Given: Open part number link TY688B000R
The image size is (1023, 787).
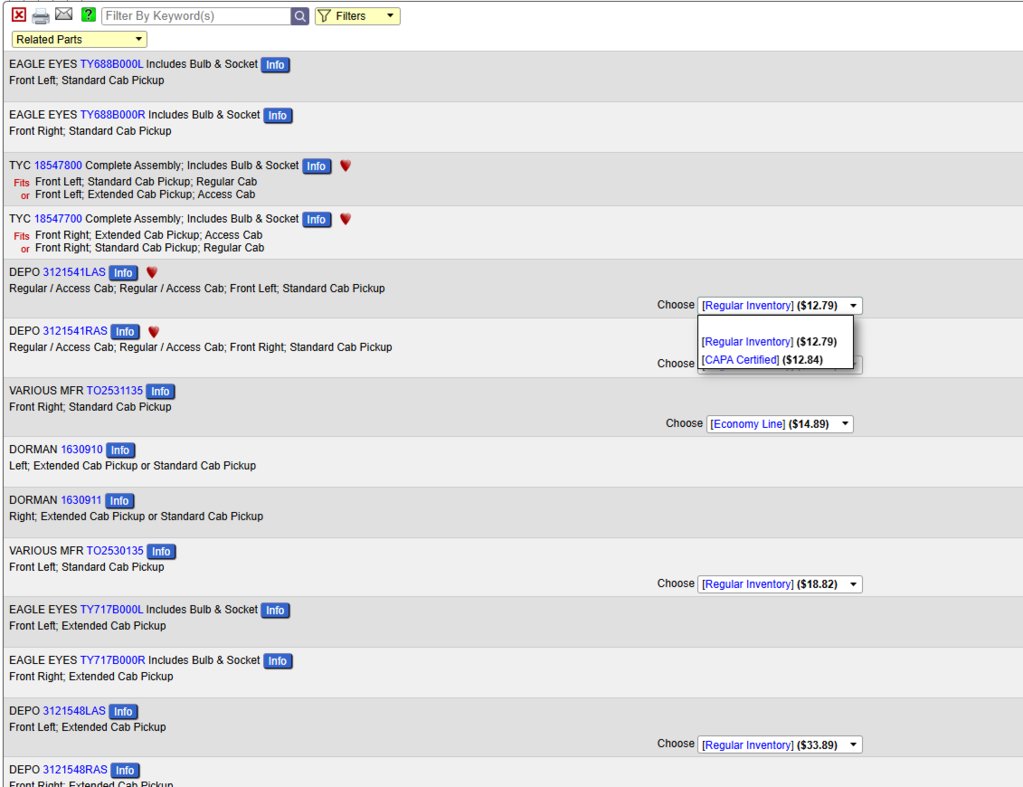Looking at the screenshot, I should pos(112,114).
